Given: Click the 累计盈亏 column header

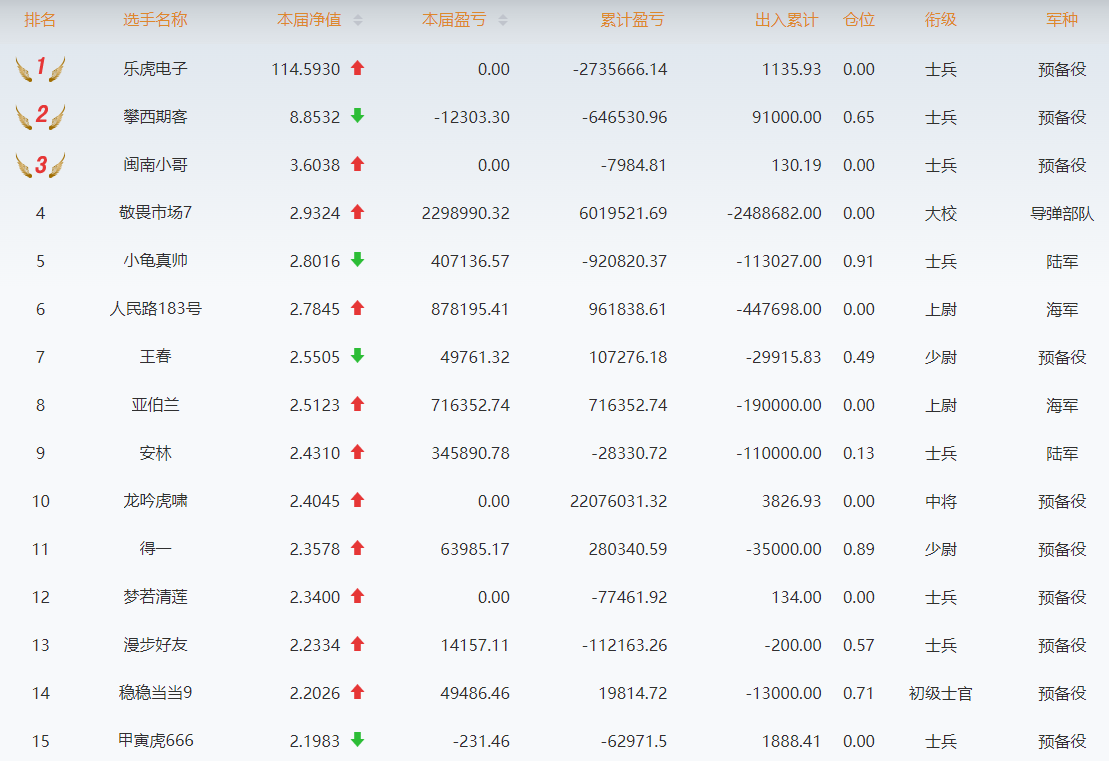Looking at the screenshot, I should click(632, 20).
